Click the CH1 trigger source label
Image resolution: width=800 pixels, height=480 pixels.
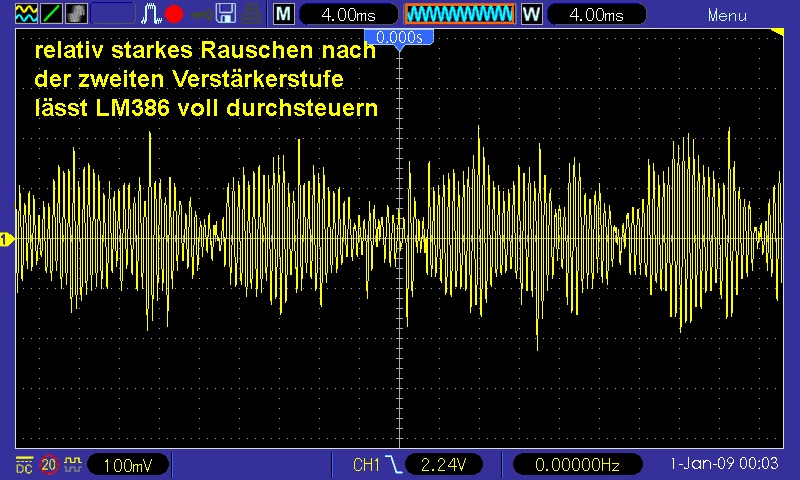366,465
